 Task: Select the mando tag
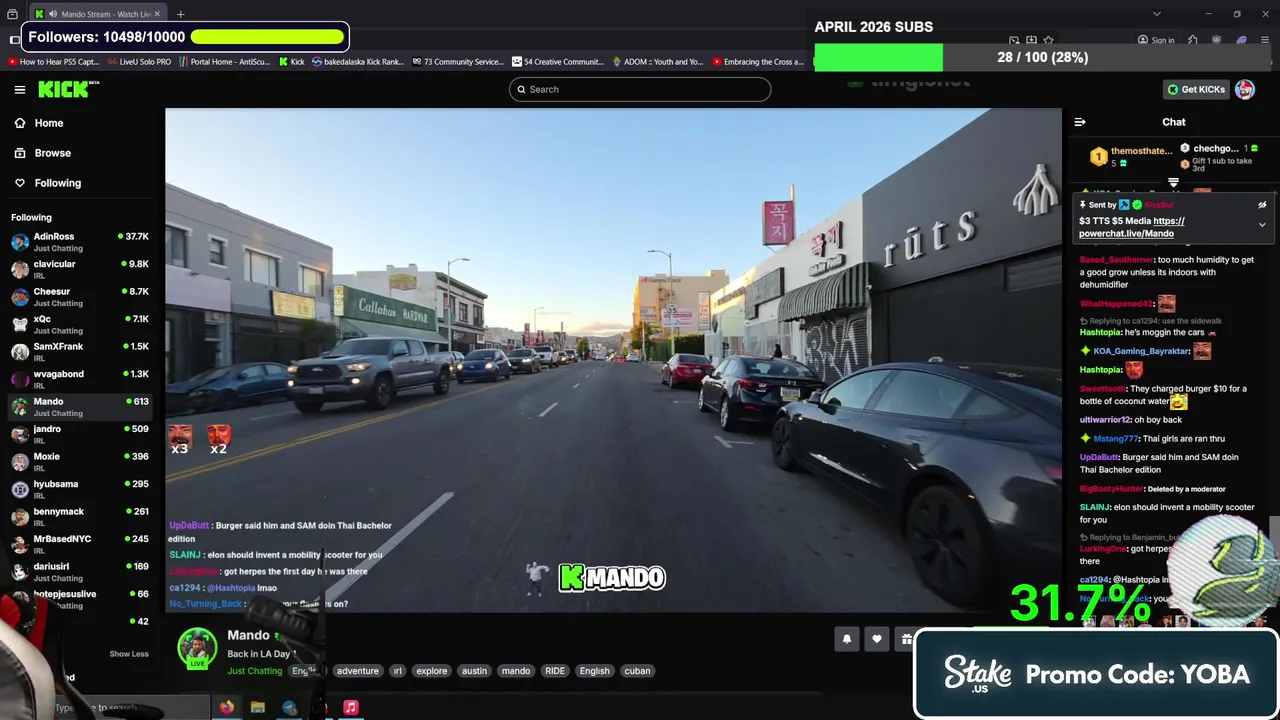pos(516,671)
